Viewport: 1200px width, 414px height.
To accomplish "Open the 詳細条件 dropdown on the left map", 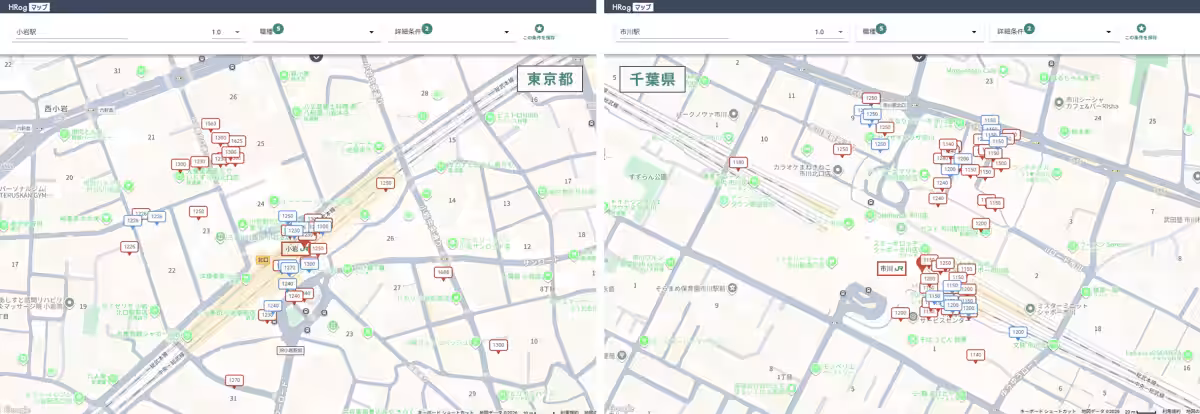I will 450,32.
